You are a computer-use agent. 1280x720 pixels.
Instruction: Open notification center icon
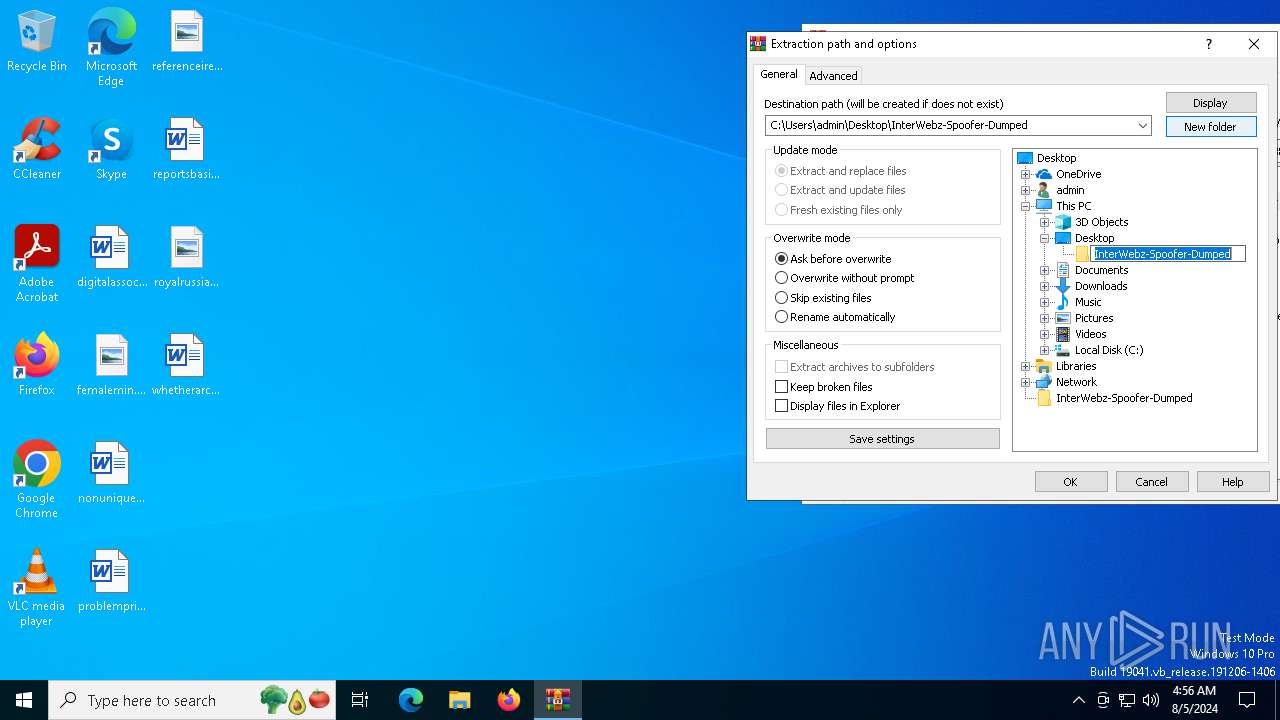pyautogui.click(x=1248, y=700)
